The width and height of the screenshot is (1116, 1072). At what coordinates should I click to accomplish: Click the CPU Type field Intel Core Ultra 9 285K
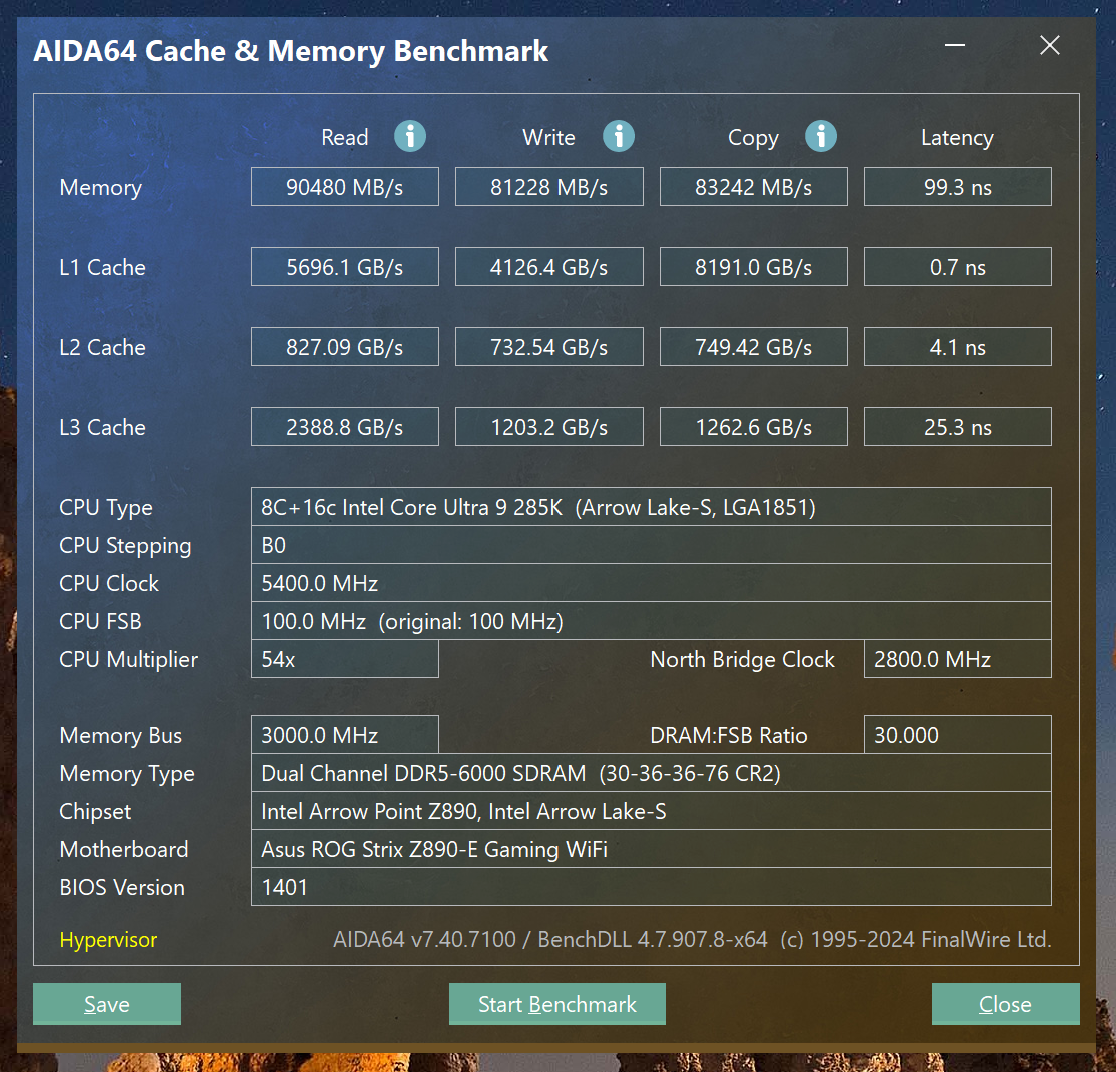pos(651,507)
